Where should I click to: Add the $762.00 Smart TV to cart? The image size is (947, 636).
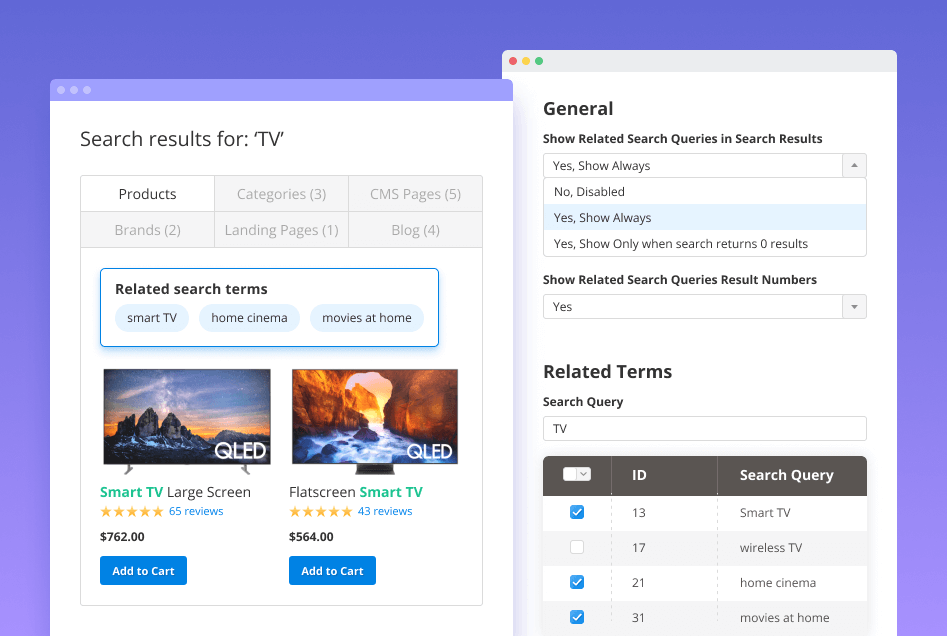[143, 571]
